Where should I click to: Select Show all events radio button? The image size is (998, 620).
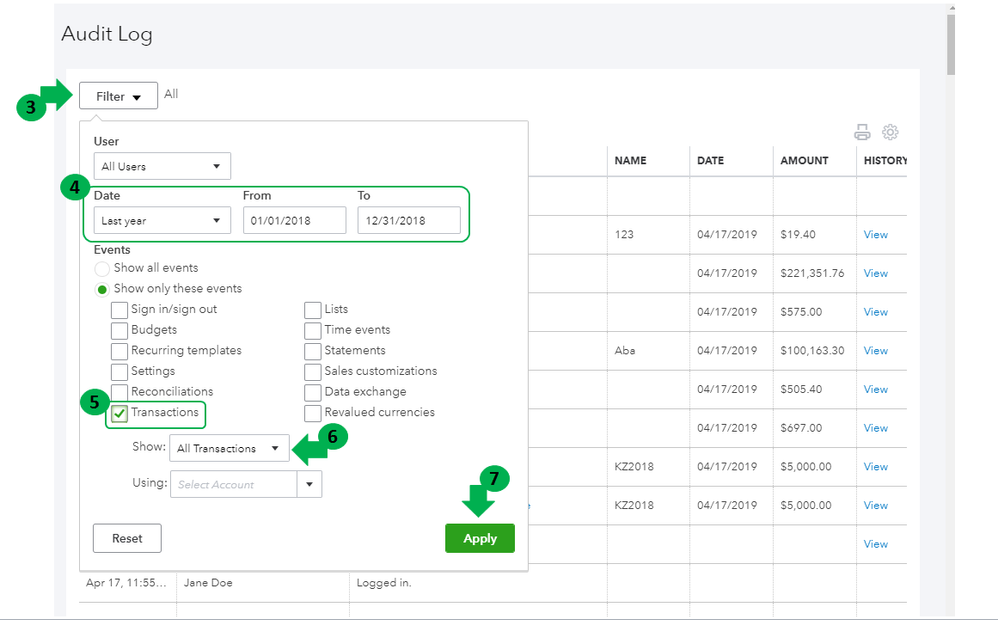(x=102, y=269)
